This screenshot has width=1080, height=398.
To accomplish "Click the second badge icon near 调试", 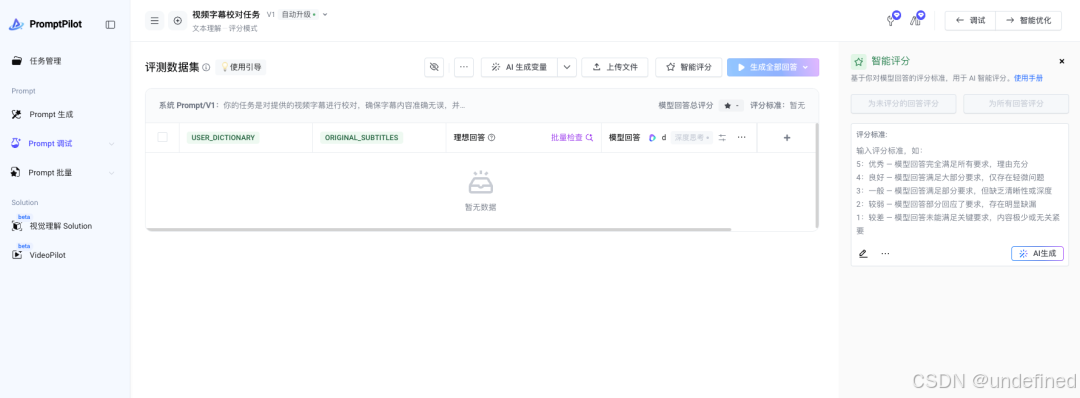I will 917,19.
